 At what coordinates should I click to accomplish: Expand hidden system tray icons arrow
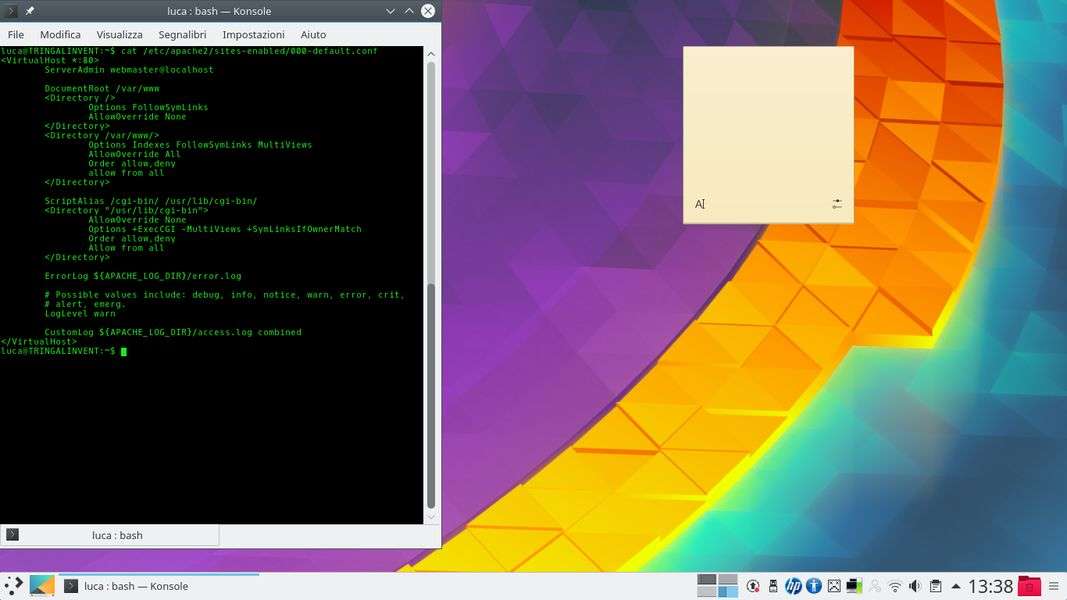click(x=956, y=586)
